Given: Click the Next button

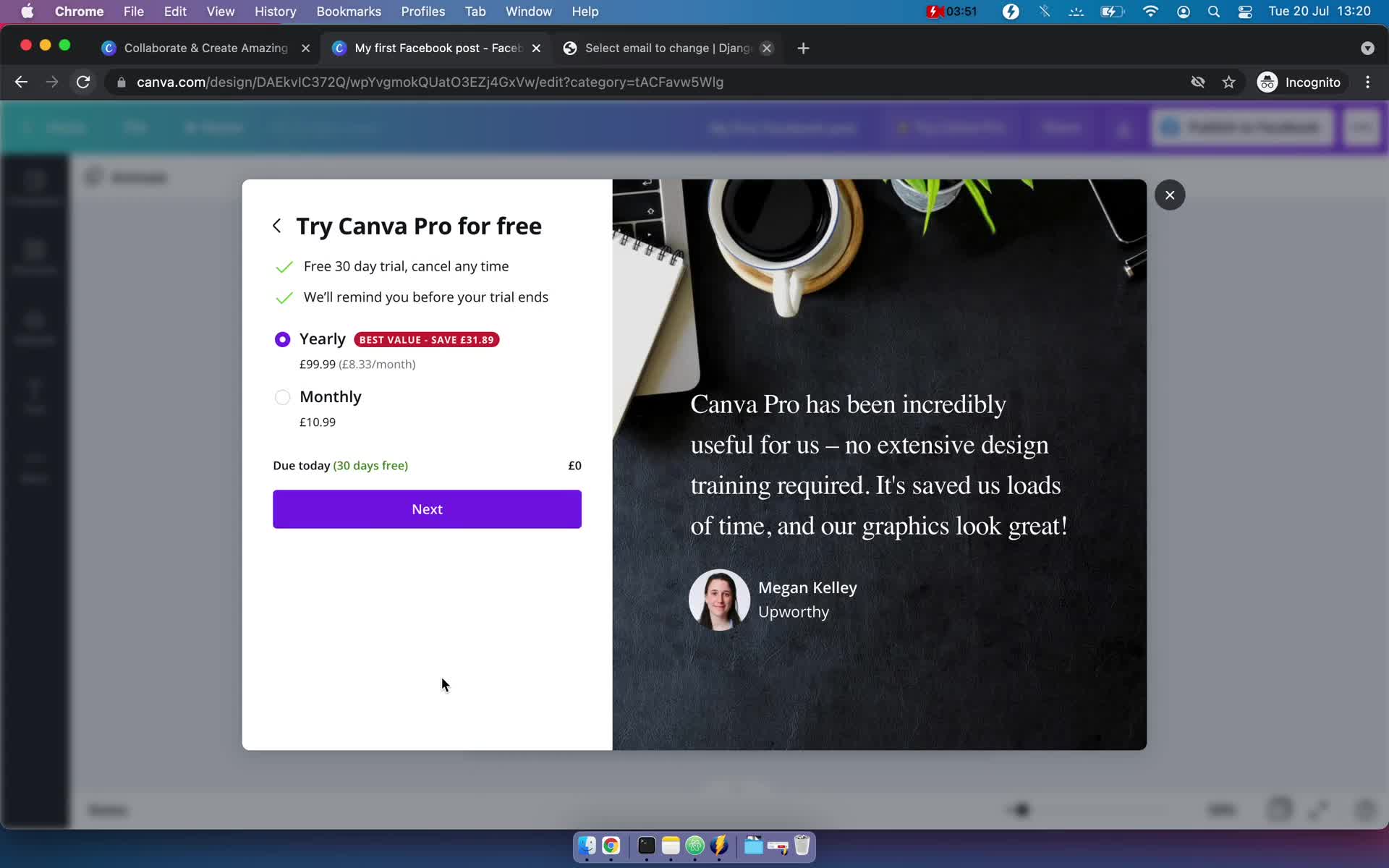Looking at the screenshot, I should click(427, 509).
